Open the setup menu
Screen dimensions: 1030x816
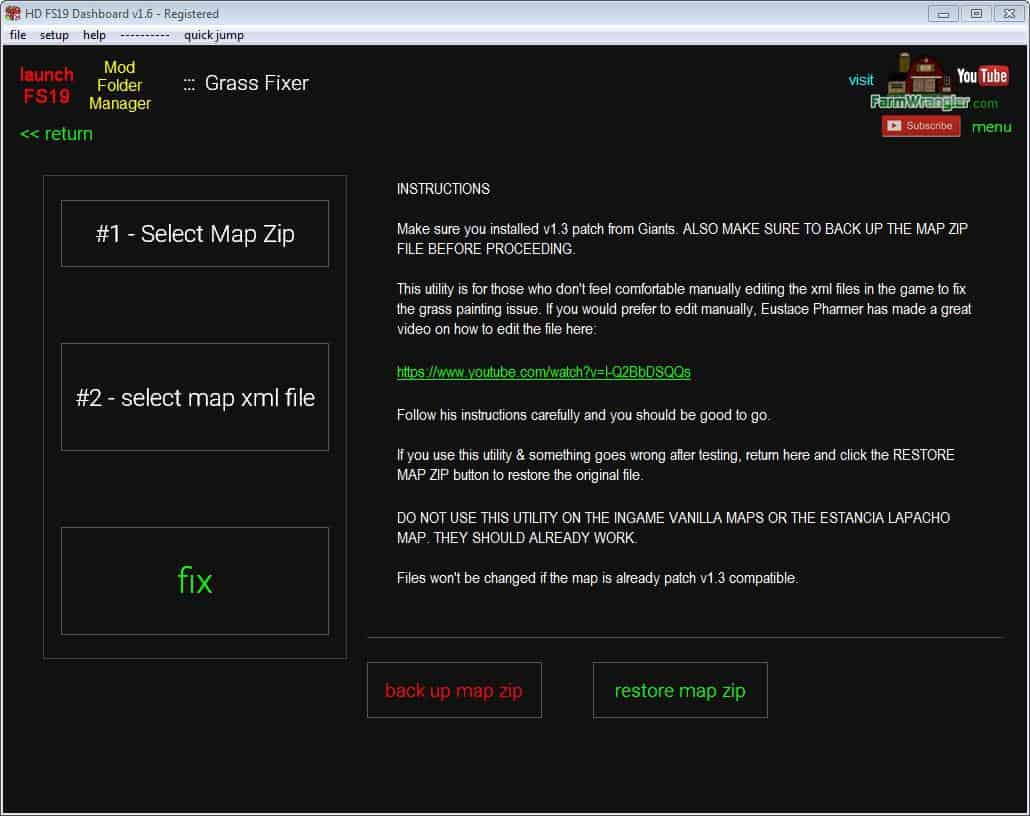coord(54,35)
